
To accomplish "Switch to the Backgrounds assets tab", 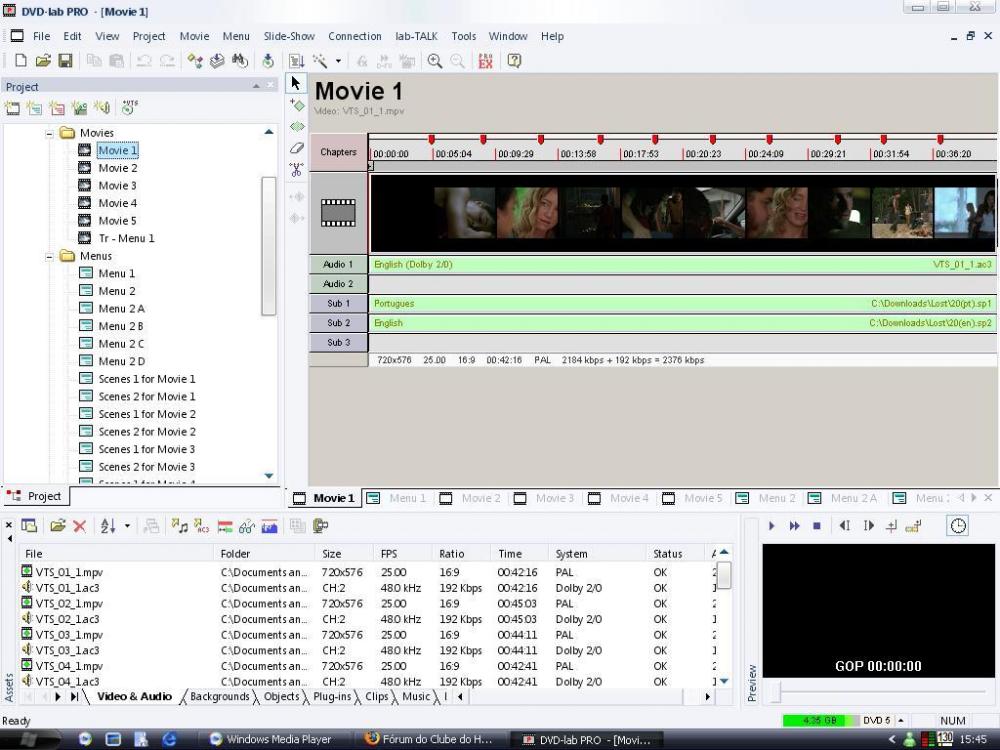I will [x=219, y=697].
